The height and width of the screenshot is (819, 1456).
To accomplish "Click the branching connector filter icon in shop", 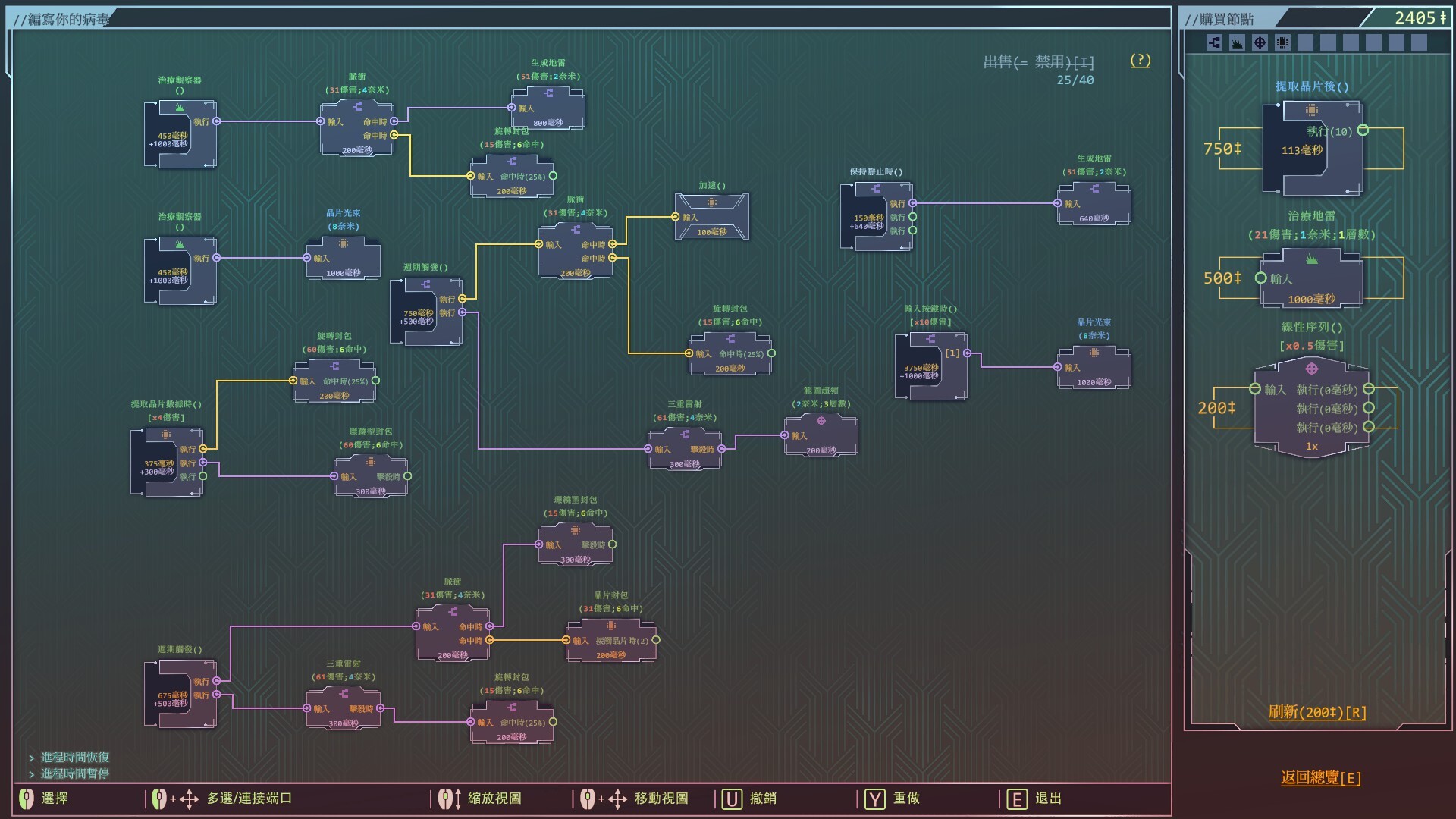I will pyautogui.click(x=1214, y=42).
